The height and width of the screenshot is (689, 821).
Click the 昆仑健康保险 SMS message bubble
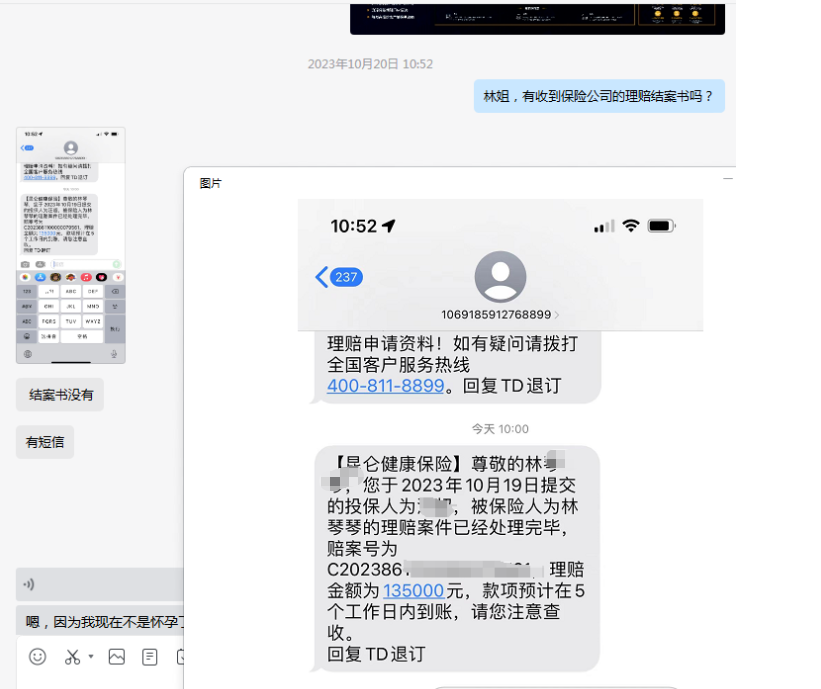[457, 559]
